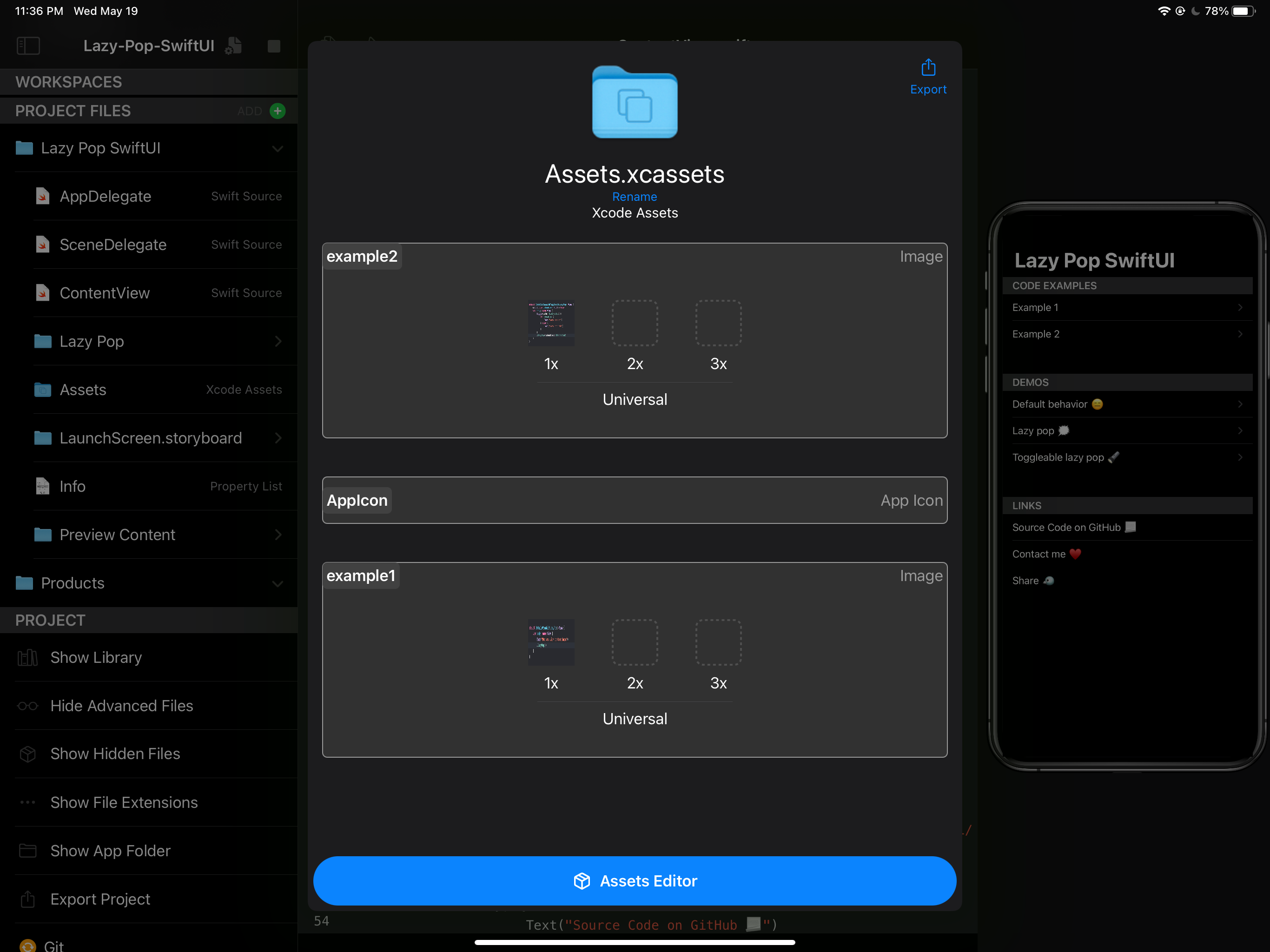Toggle the sidebar panel icon
Screen dimensions: 1270x952
click(x=28, y=46)
